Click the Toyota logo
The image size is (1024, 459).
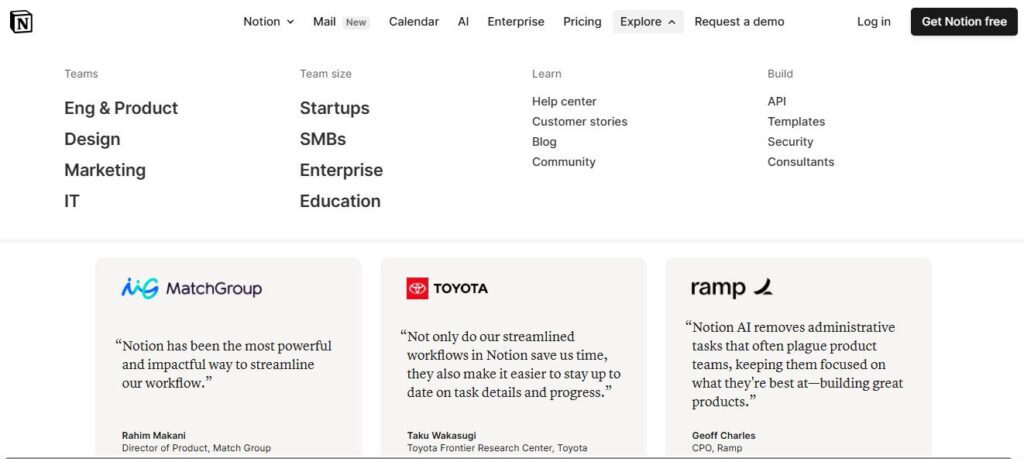[447, 288]
